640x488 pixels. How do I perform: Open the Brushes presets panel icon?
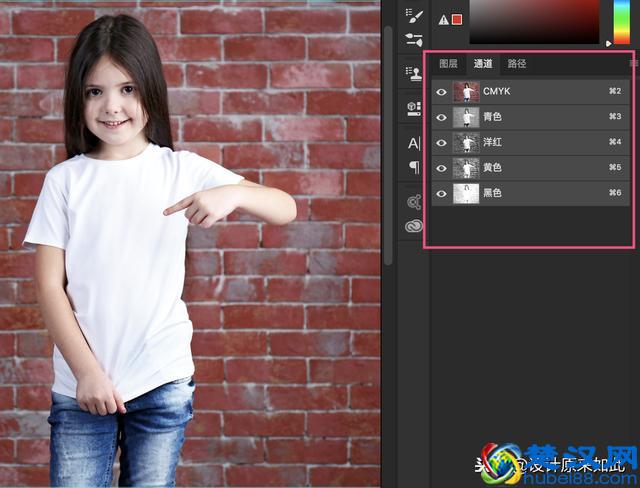pos(414,40)
